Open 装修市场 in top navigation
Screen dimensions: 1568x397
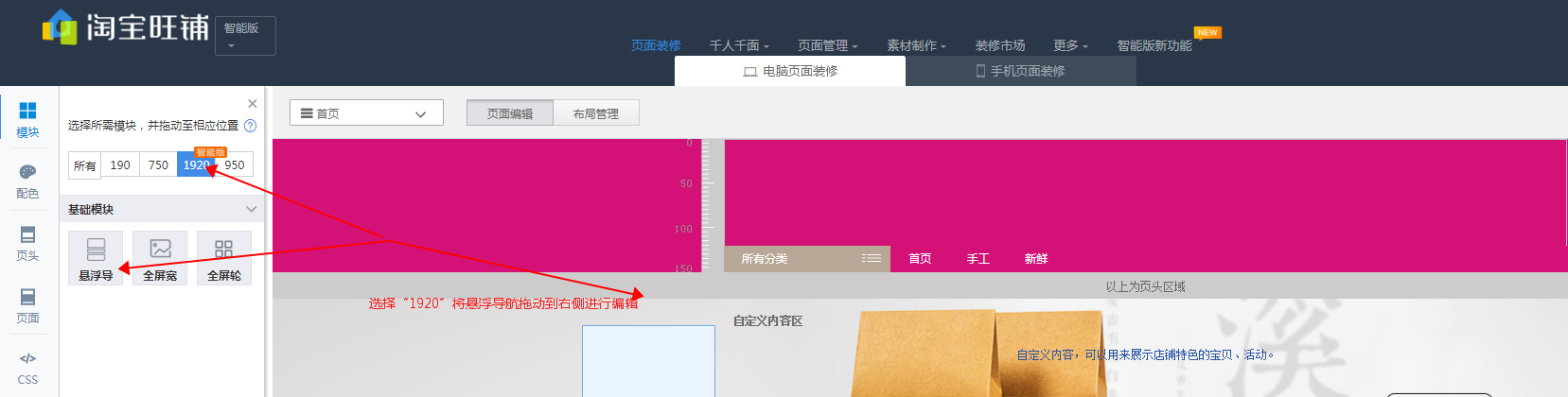click(1000, 45)
